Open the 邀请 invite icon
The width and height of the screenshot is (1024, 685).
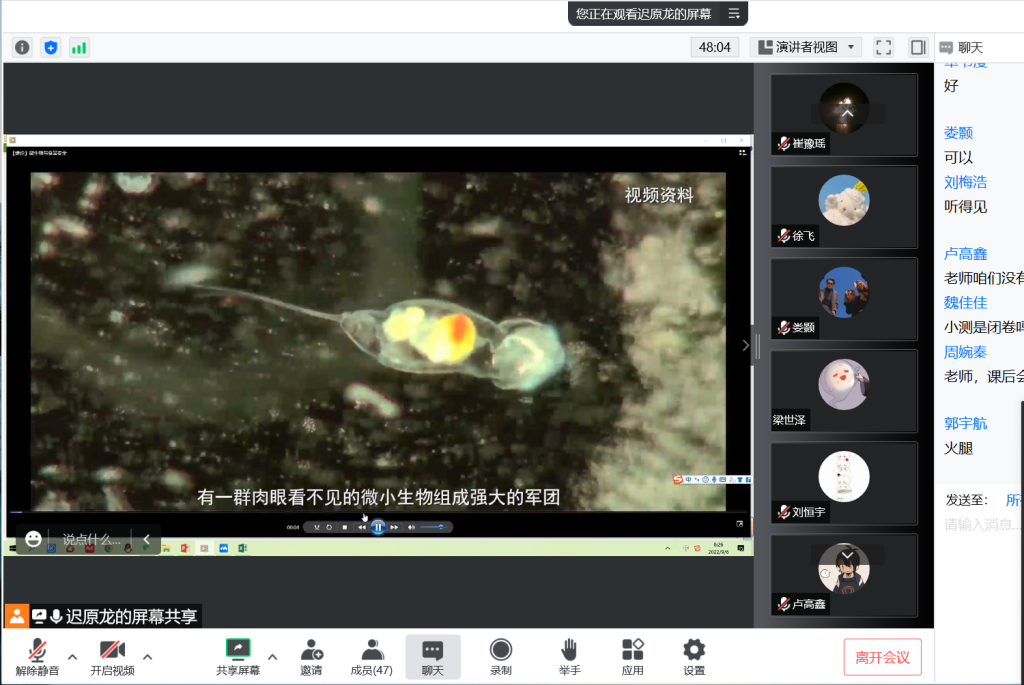pos(311,657)
